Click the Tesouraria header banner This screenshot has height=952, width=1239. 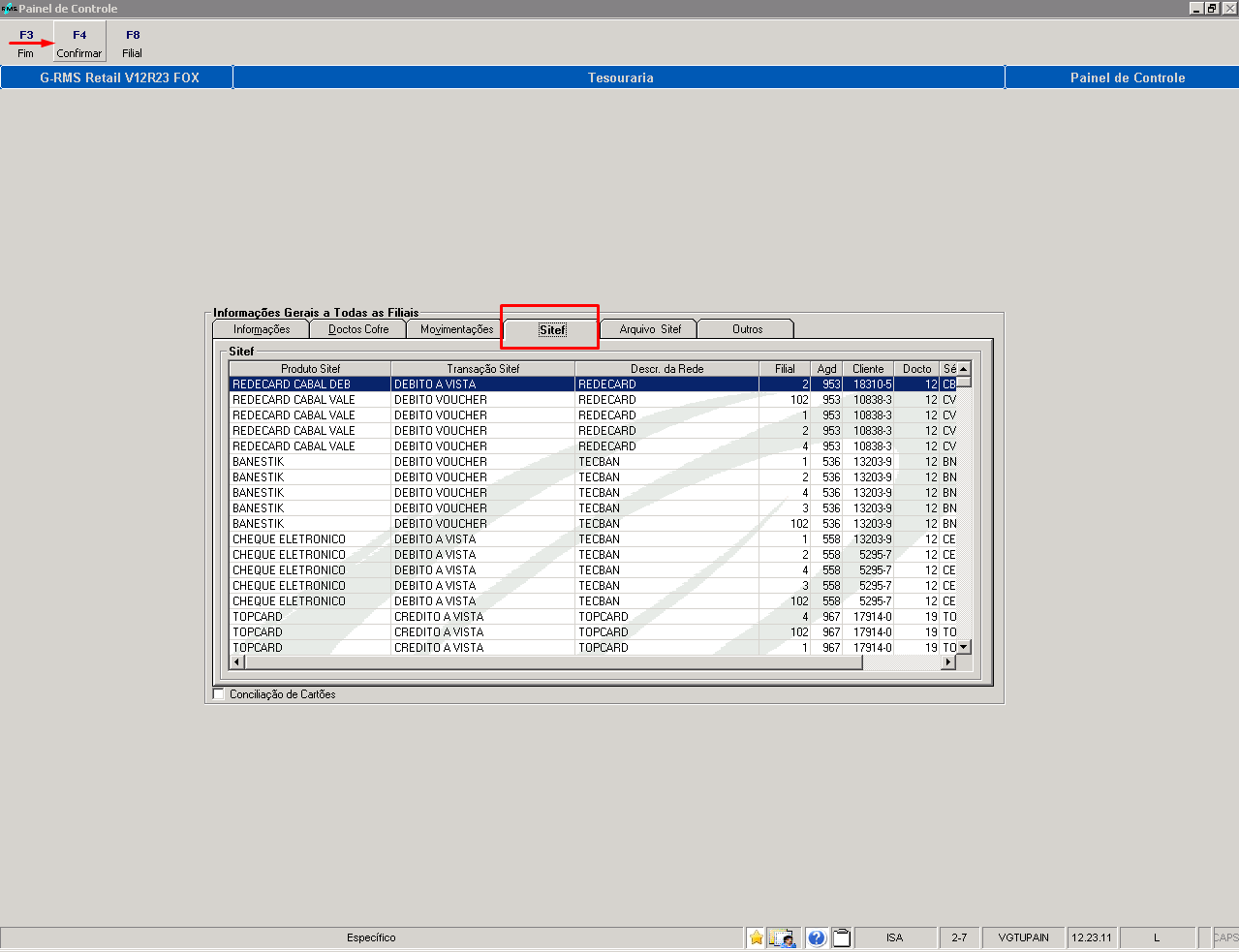[620, 77]
